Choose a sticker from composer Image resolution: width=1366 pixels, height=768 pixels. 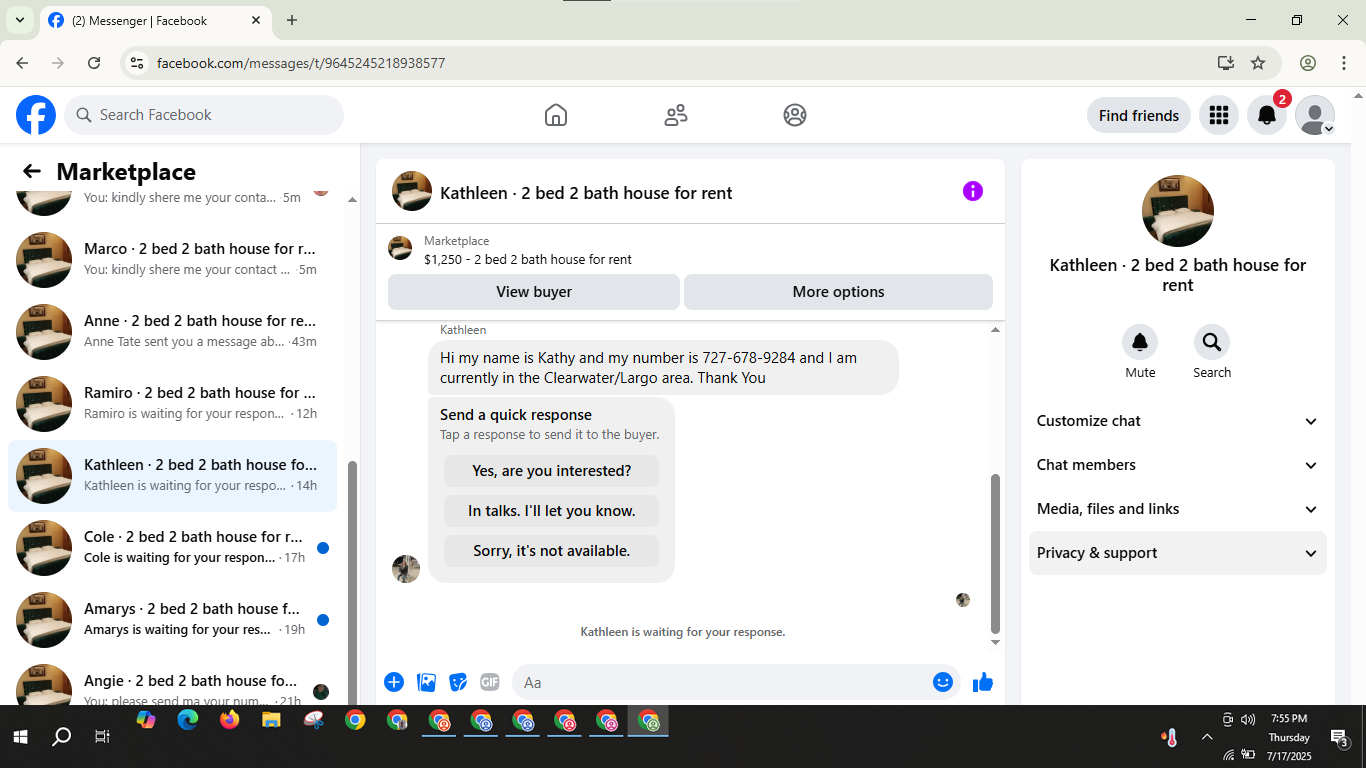coord(458,682)
